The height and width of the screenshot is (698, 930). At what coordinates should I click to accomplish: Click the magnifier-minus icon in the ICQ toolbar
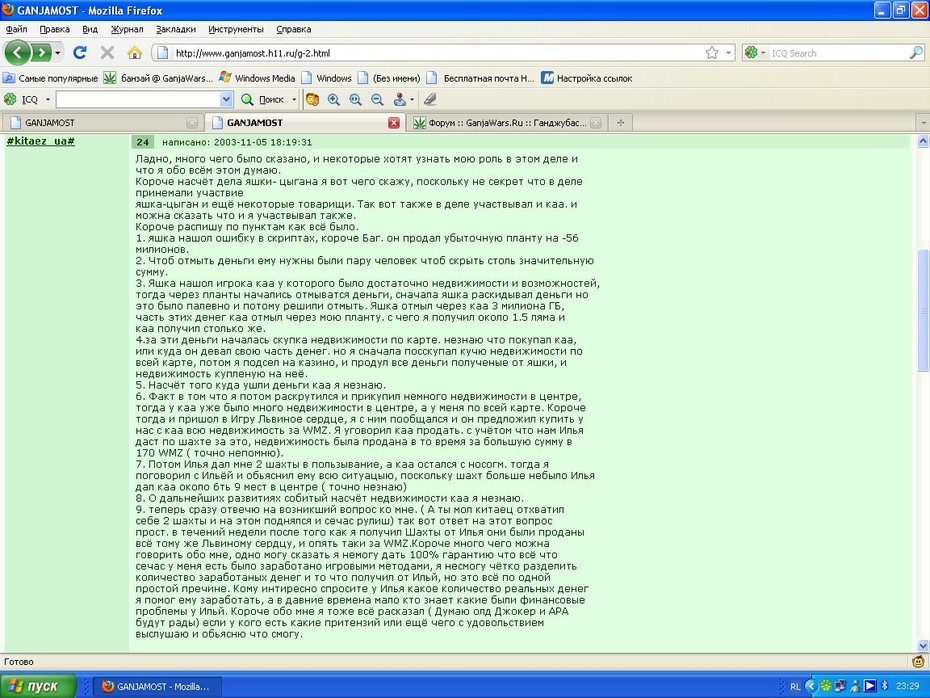coord(377,100)
